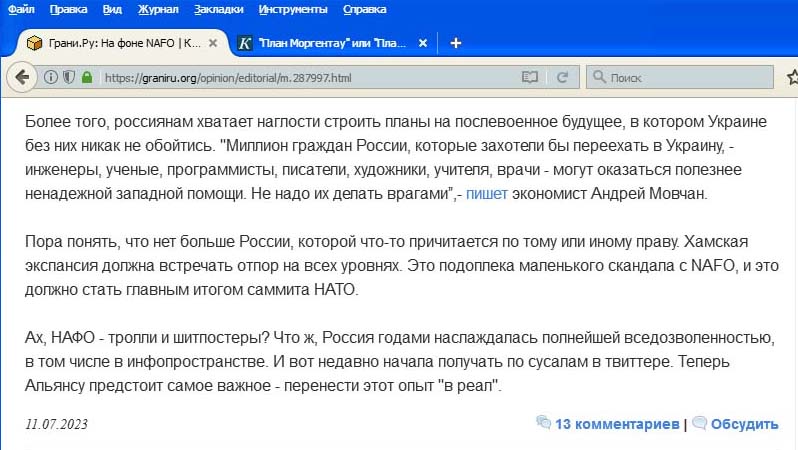Viewport: 798px width, 450px height.
Task: Close the Грани.Ру tab
Action: [x=213, y=43]
